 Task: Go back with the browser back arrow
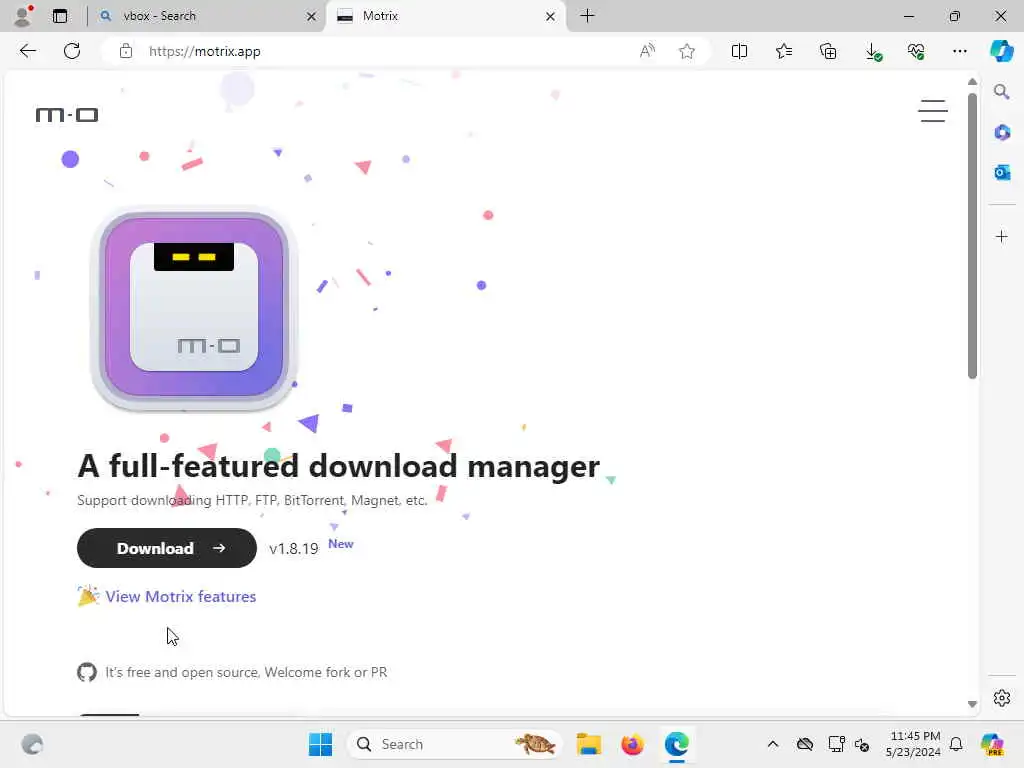27,51
